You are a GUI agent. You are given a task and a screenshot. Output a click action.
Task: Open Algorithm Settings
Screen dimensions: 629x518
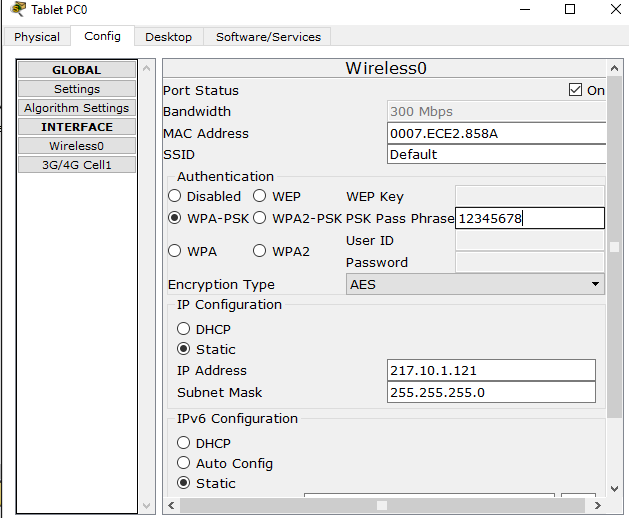coord(77,108)
